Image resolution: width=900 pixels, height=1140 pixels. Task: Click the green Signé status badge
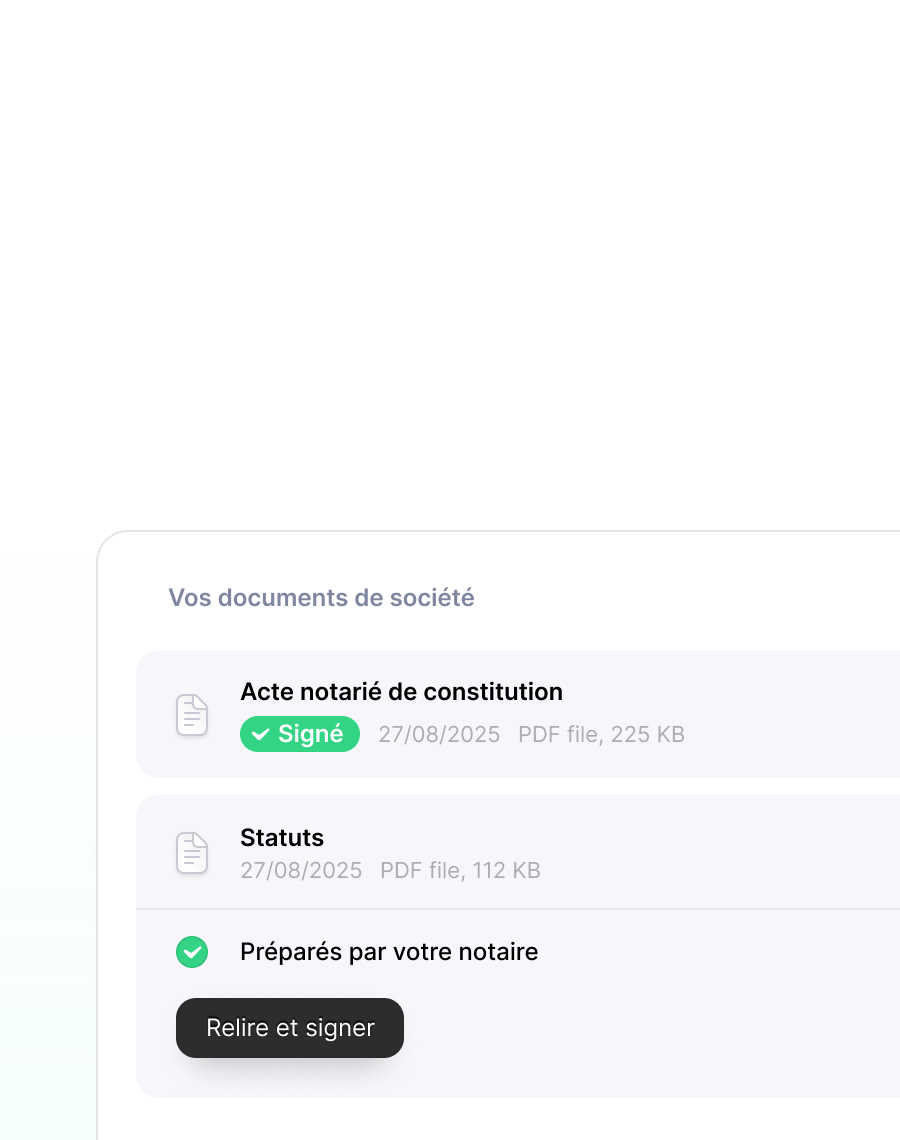point(300,735)
